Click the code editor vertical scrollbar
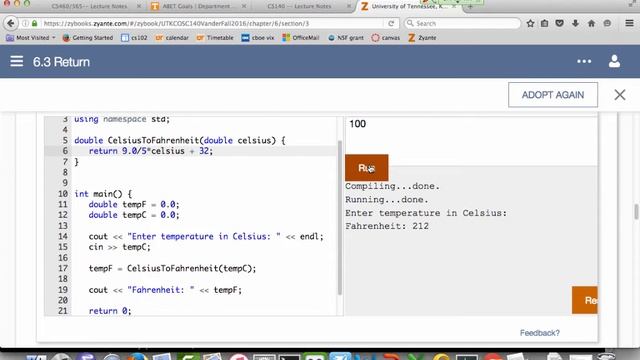Screen dimensions: 640x360 340,217
